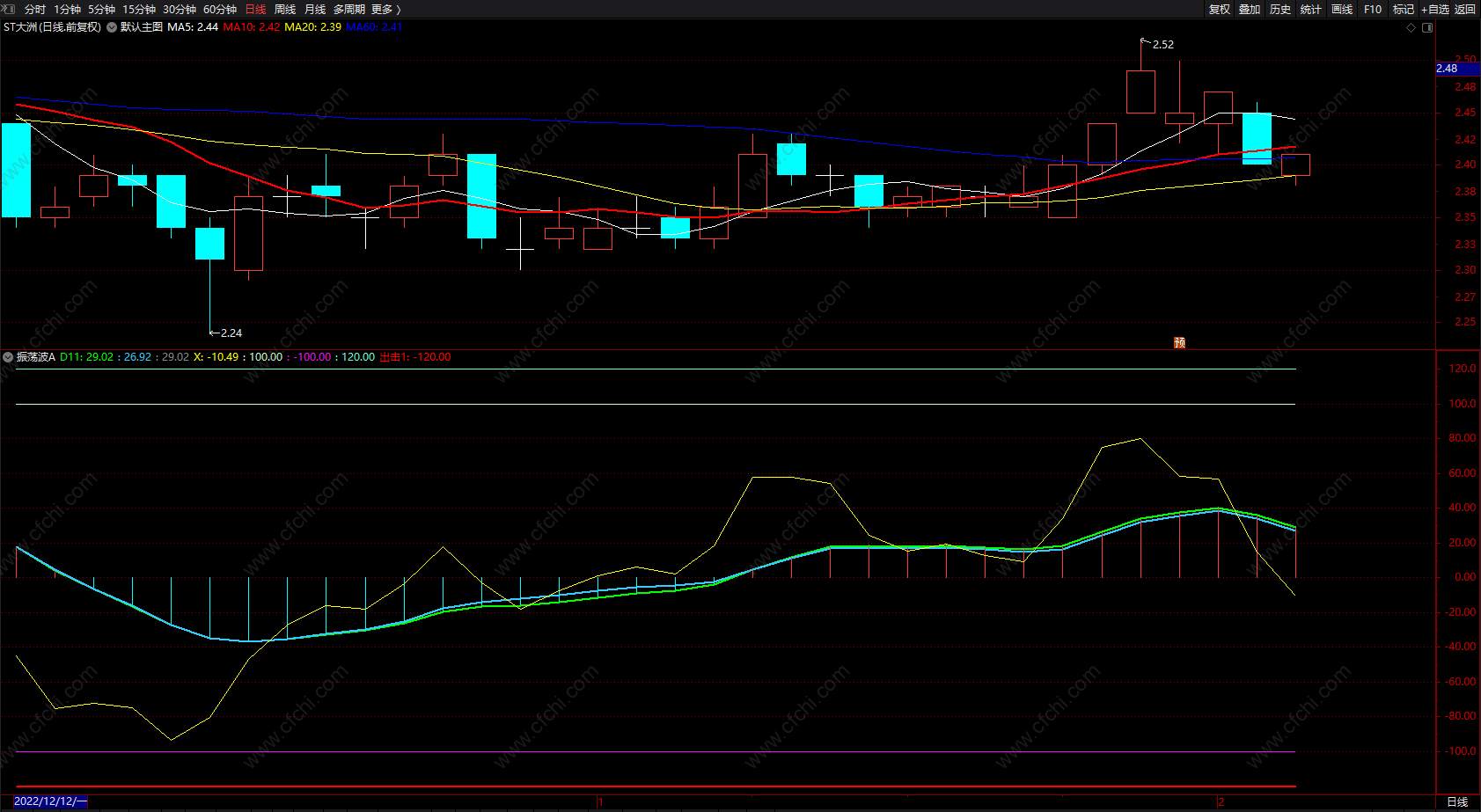The height and width of the screenshot is (812, 1481).
Task: Click the diamond icon above the price axis
Action: coord(1411,27)
